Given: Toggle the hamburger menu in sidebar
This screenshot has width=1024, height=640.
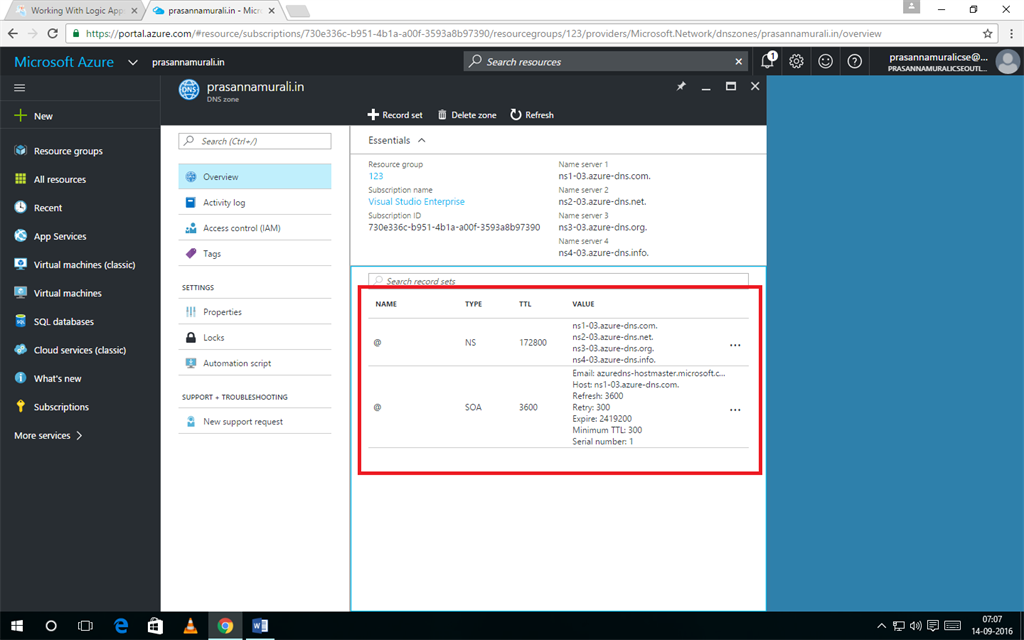Looking at the screenshot, I should click(x=20, y=88).
